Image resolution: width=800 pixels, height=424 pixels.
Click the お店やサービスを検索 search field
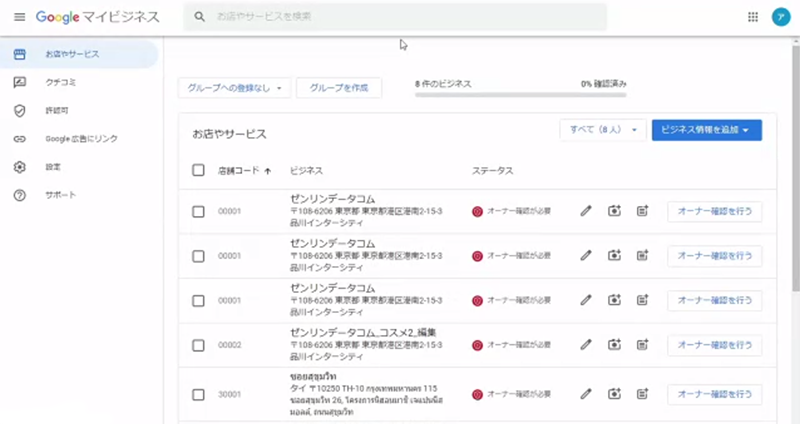pos(400,17)
